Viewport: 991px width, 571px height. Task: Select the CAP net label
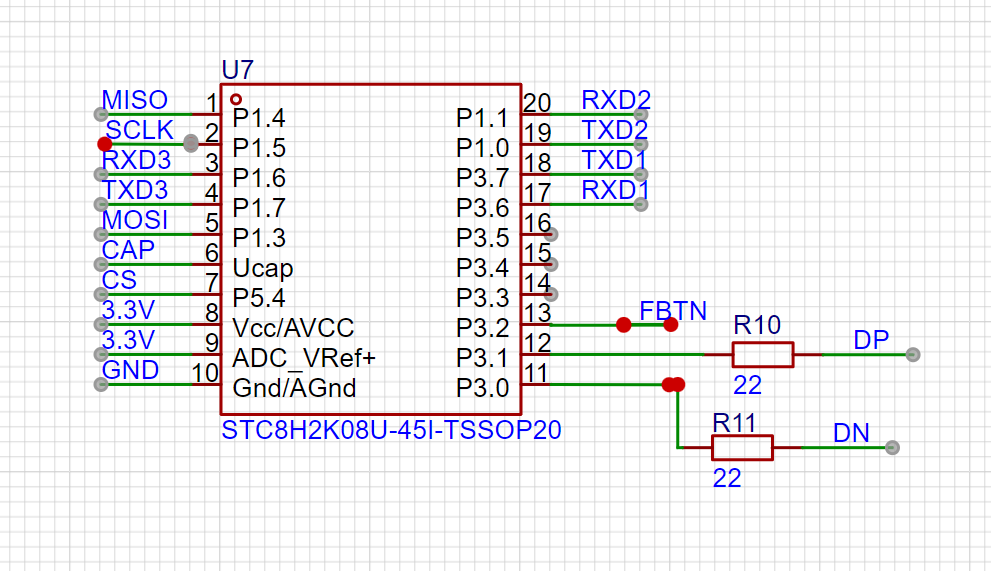(128, 250)
